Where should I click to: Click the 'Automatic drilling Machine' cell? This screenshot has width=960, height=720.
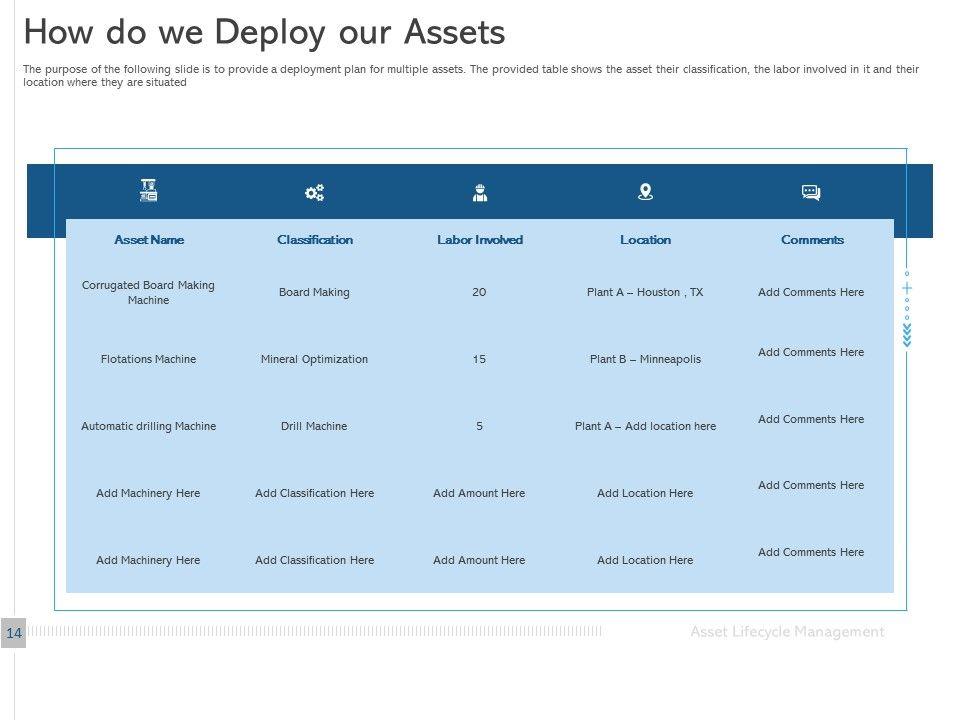(x=148, y=426)
